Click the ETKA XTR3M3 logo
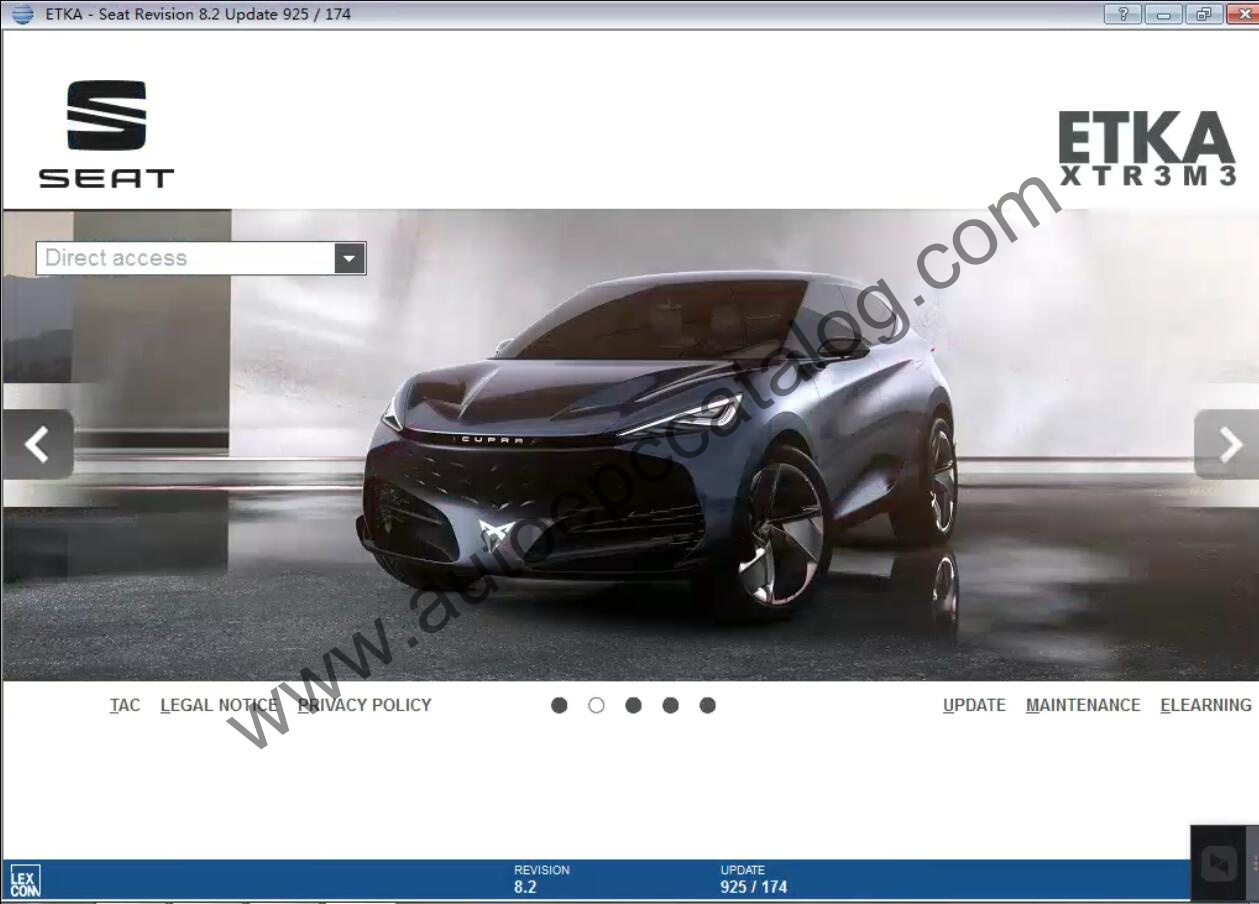 (x=1147, y=148)
